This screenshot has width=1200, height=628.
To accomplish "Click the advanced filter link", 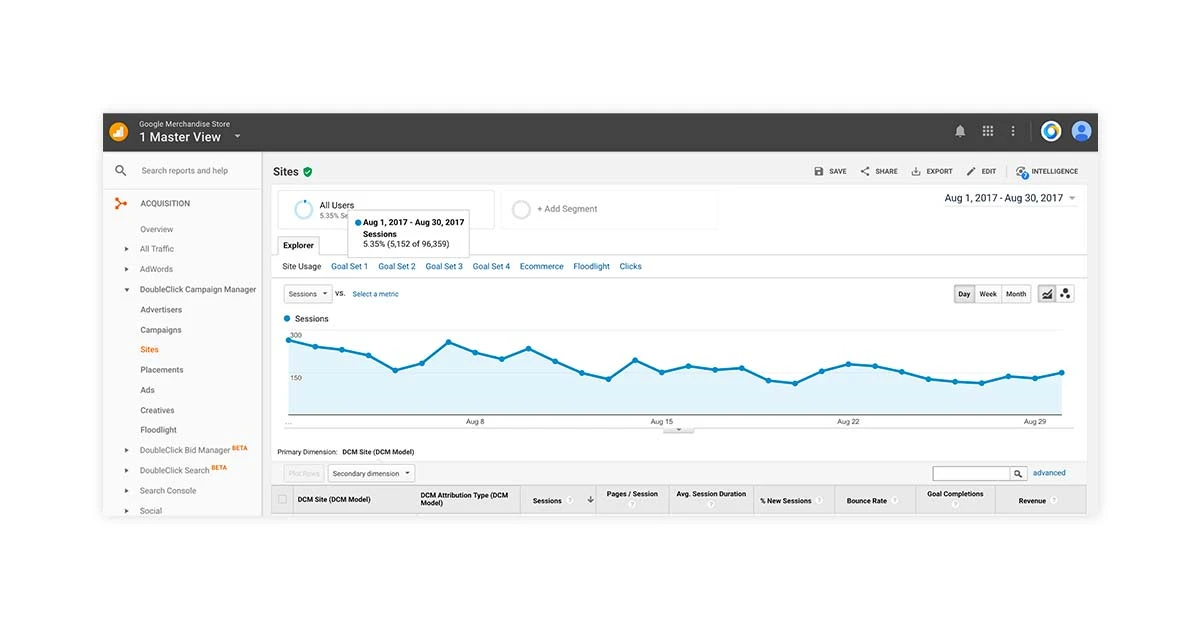I will [1049, 472].
